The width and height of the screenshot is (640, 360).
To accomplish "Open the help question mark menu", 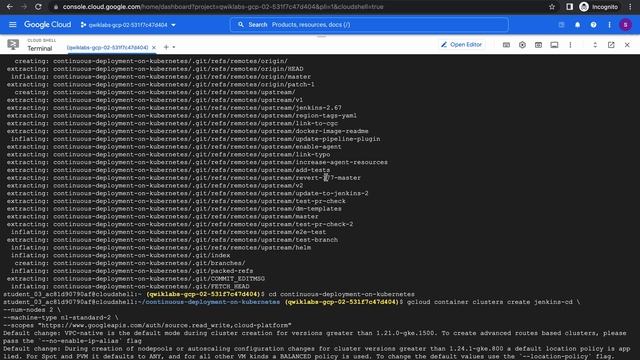I will point(593,25).
